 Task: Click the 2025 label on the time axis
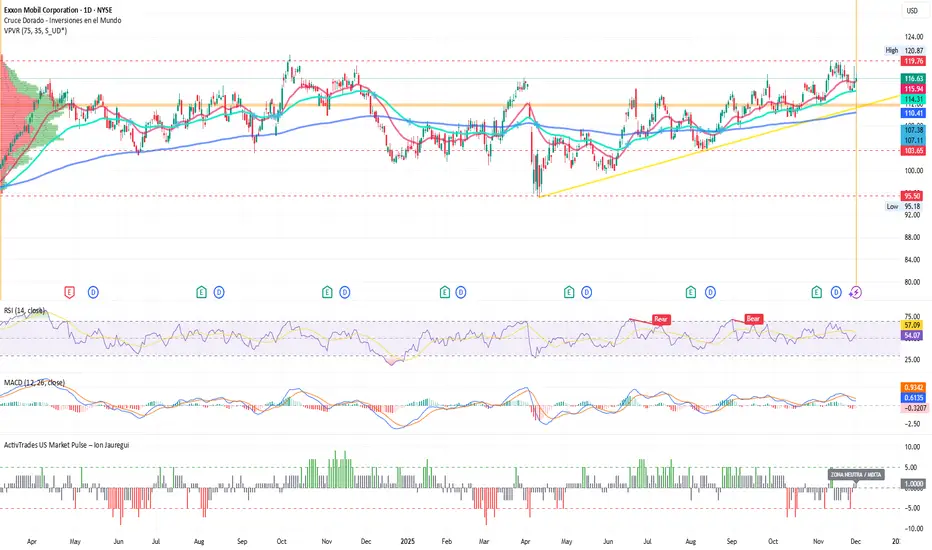pyautogui.click(x=408, y=542)
